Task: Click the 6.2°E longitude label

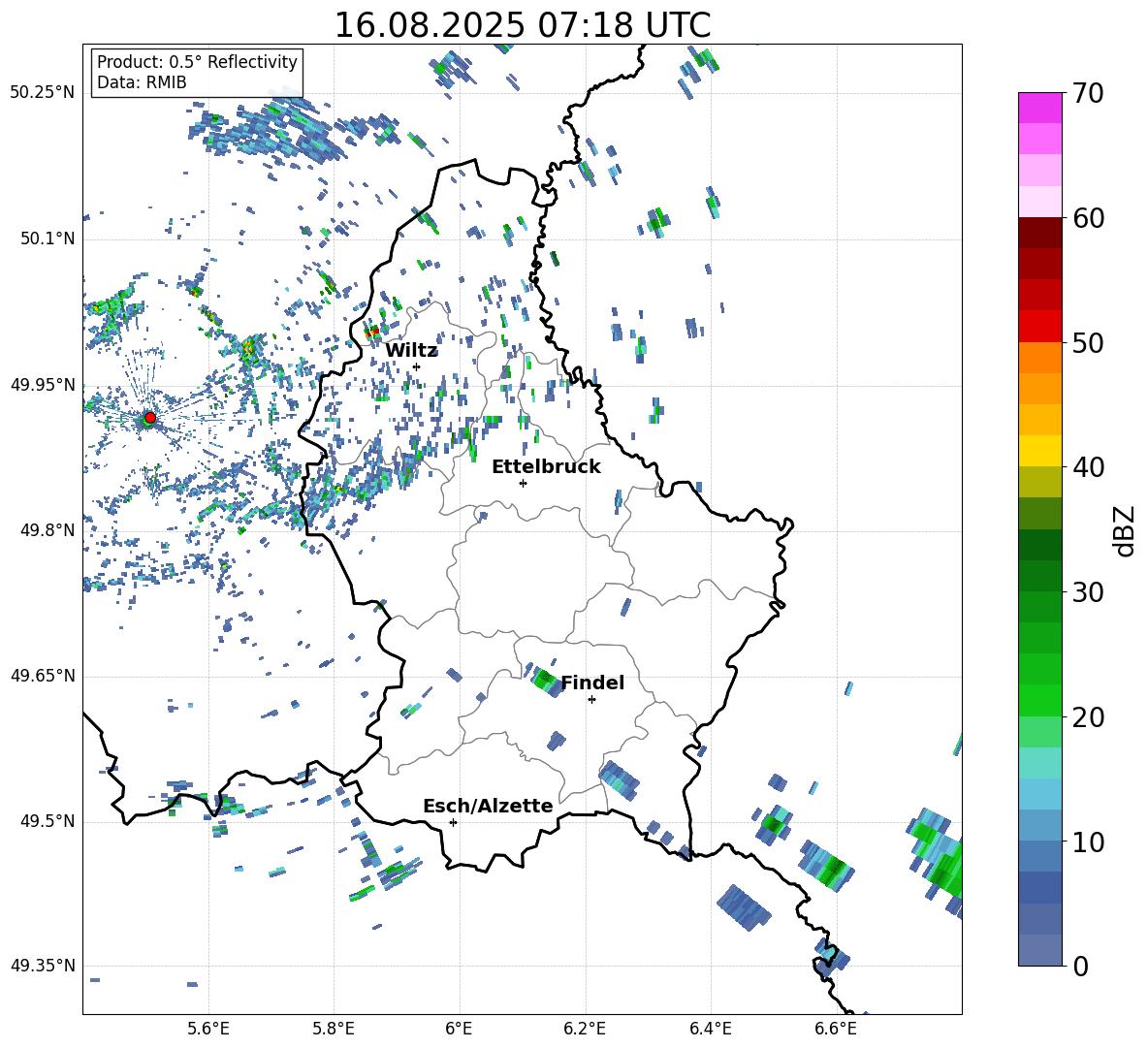Action: click(585, 1029)
